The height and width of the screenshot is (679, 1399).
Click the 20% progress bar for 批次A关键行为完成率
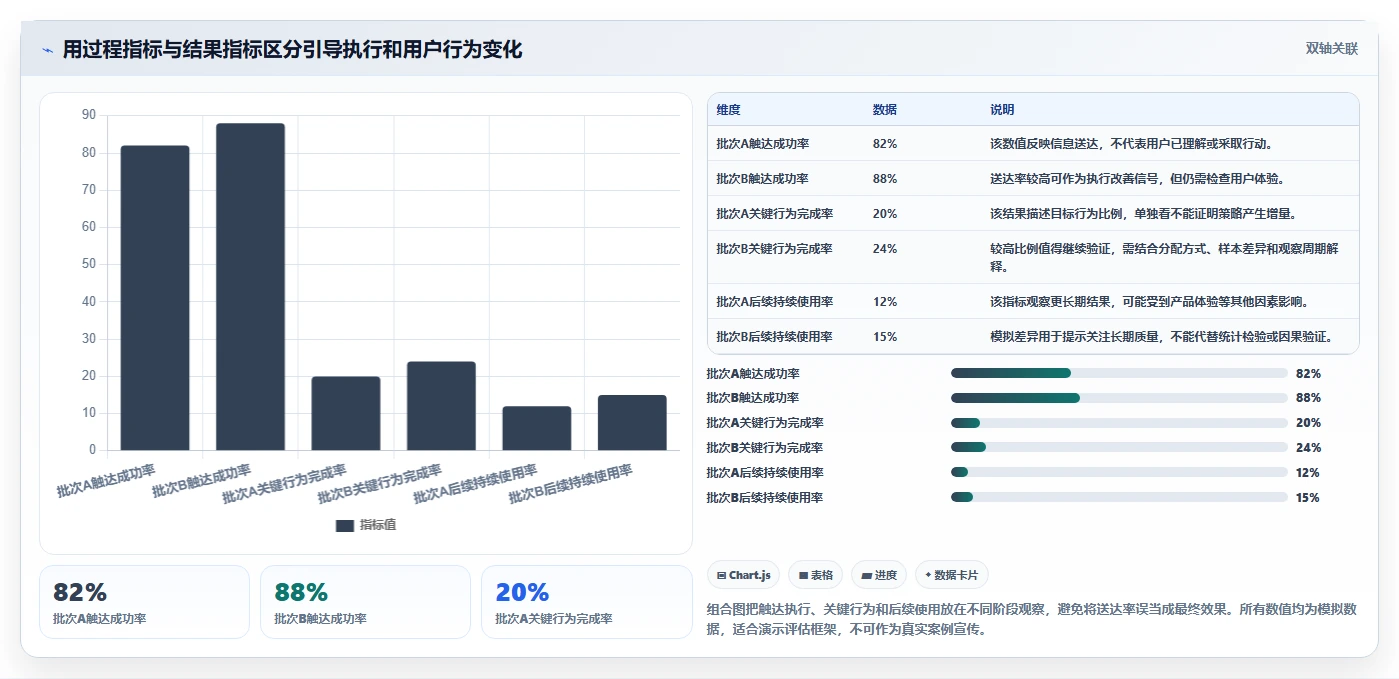pos(1119,423)
